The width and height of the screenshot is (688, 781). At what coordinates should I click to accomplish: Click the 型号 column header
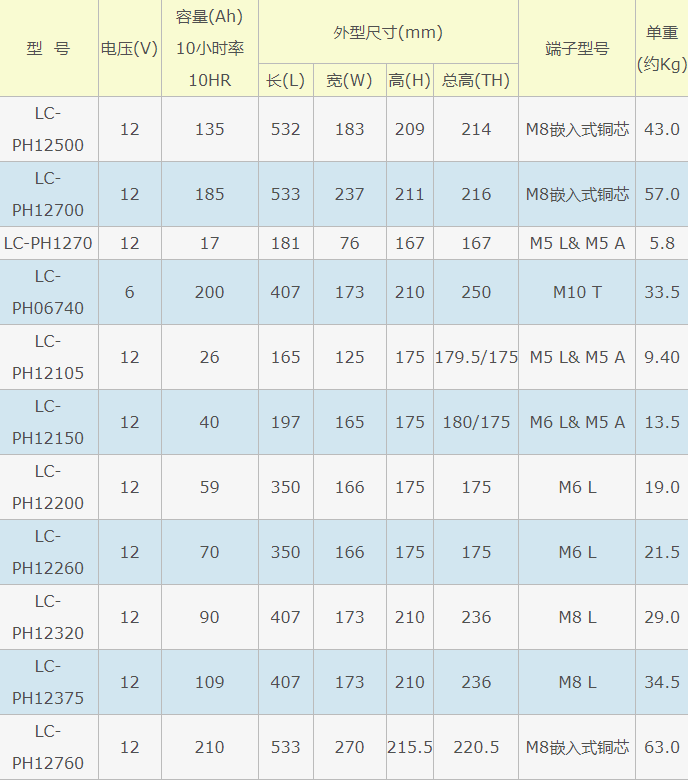click(x=48, y=48)
